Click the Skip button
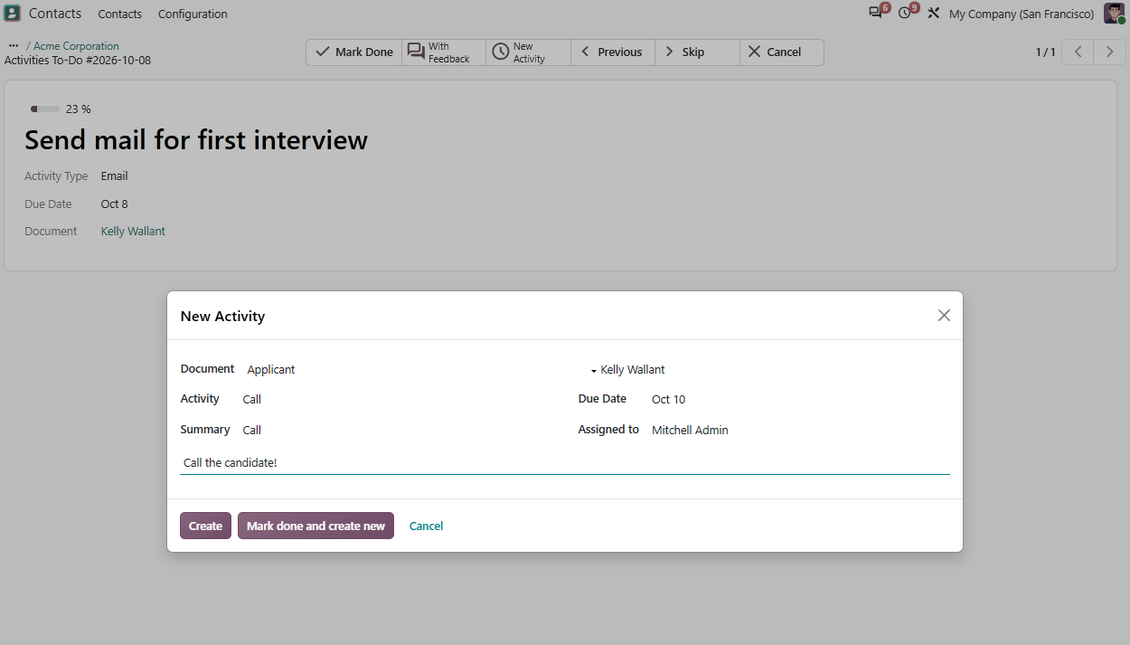The image size is (1130, 645). tap(697, 52)
